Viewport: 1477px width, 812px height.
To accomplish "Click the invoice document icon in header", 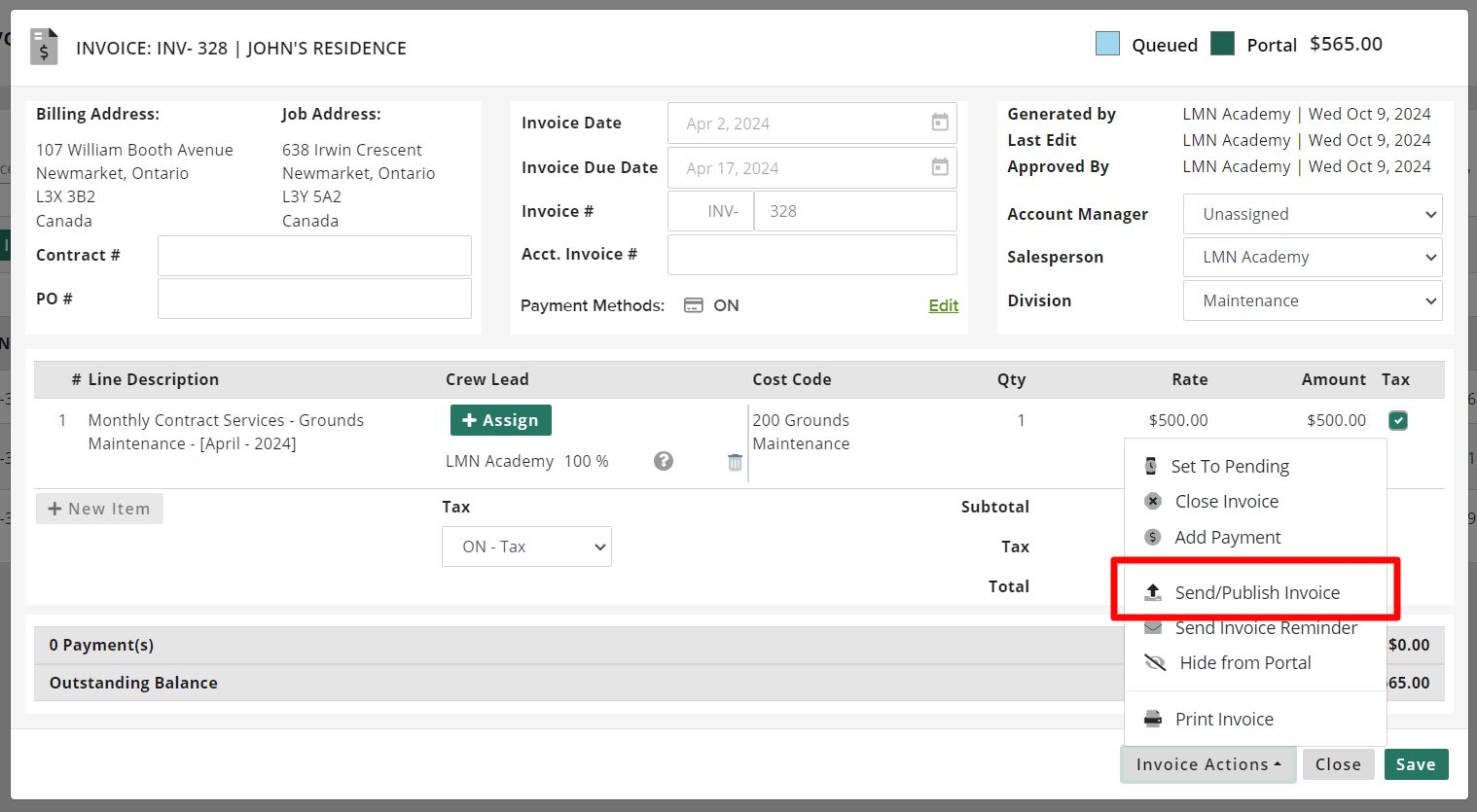I will [x=44, y=47].
